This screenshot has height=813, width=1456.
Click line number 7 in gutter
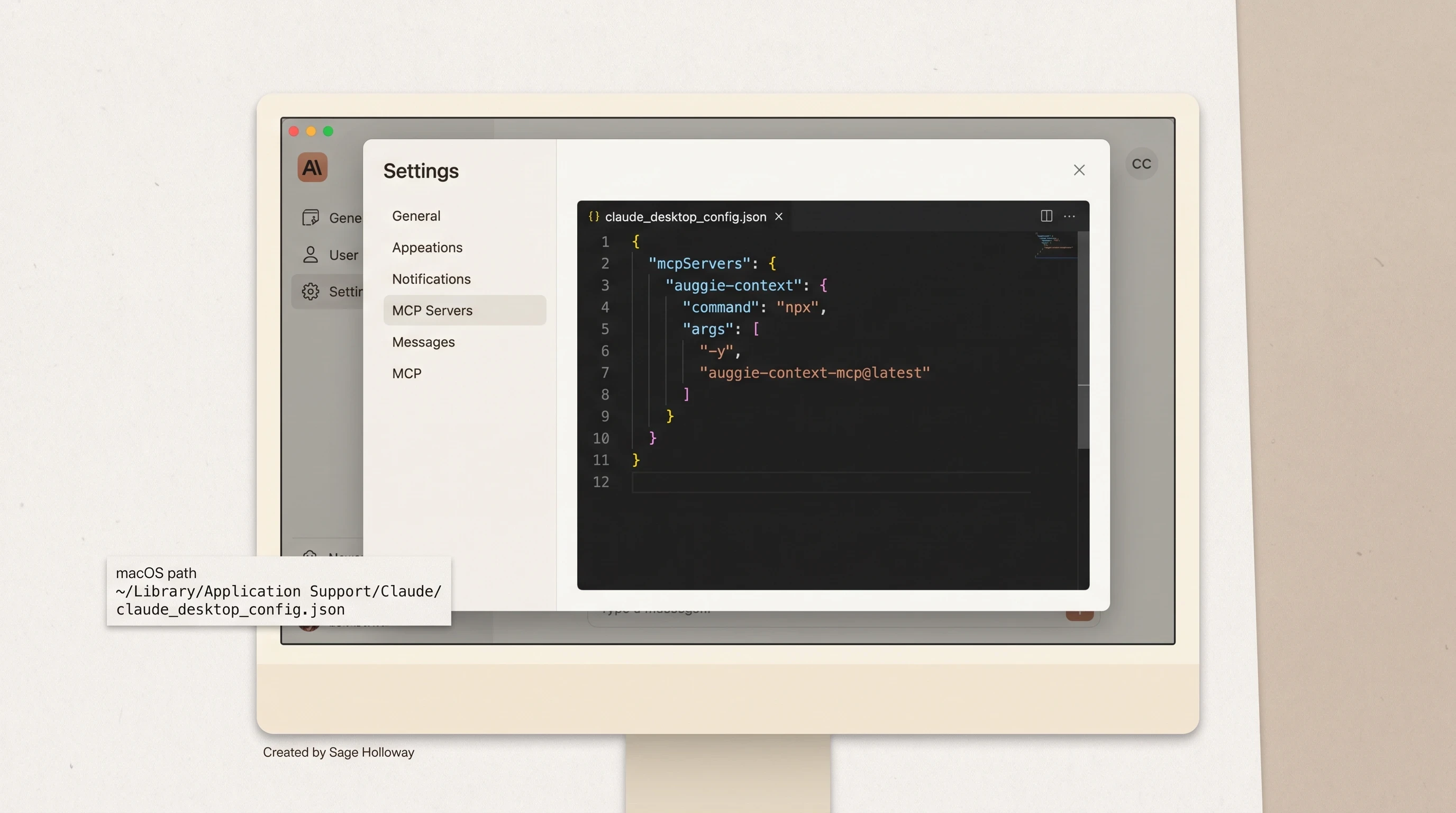tap(605, 373)
